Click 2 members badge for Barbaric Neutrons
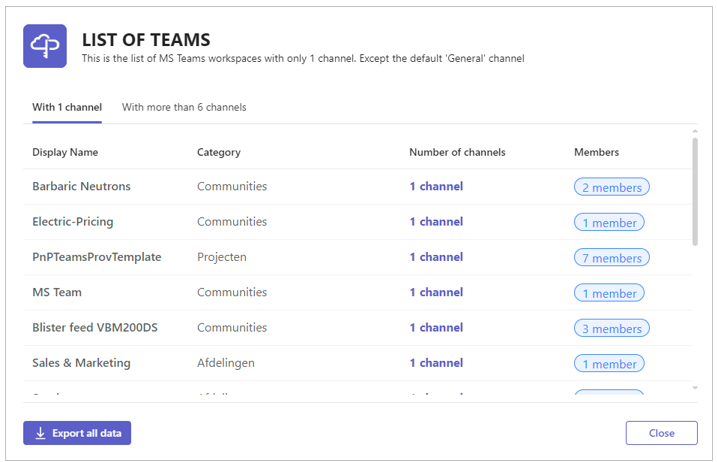717x462 pixels. (611, 187)
